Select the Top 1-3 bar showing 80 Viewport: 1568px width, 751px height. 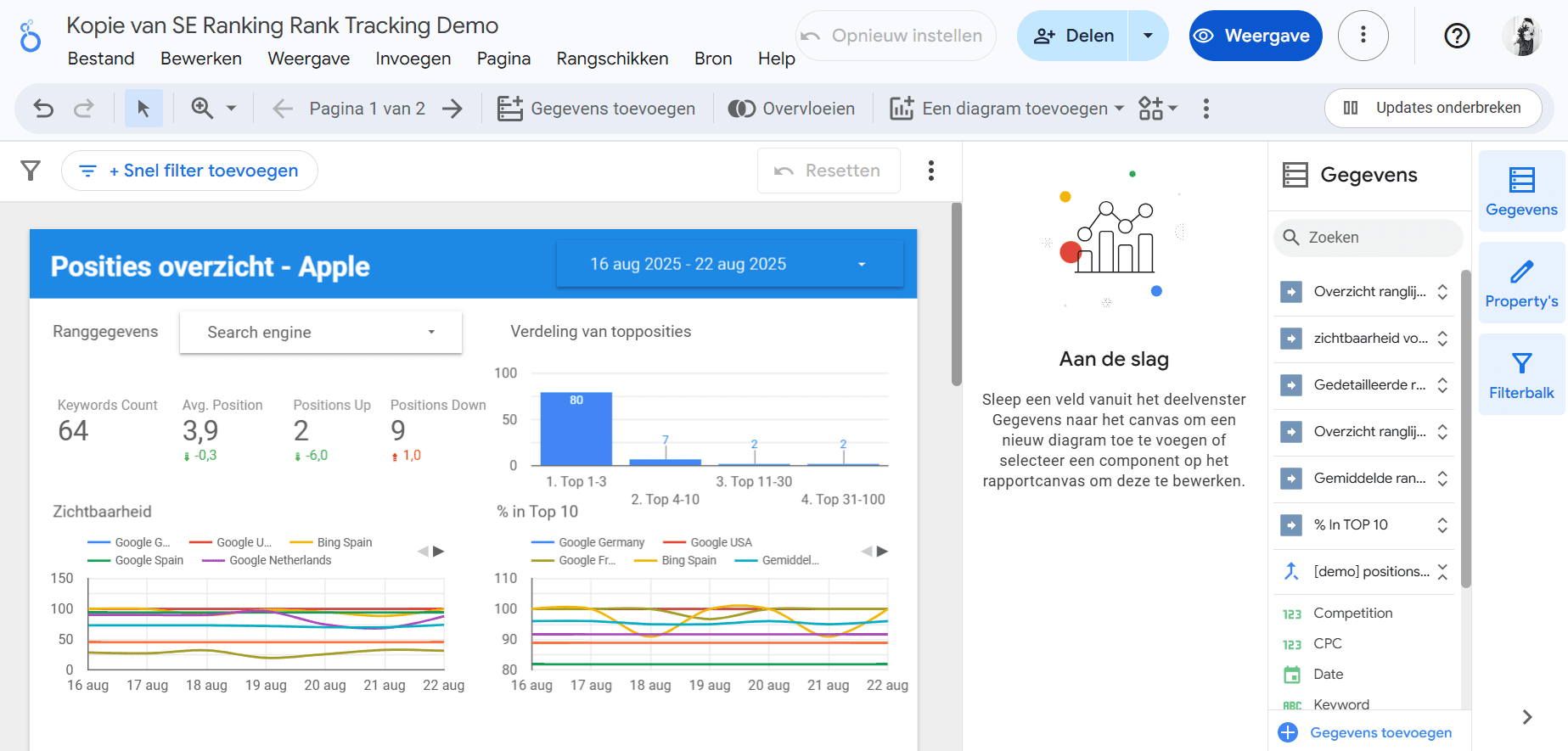576,429
